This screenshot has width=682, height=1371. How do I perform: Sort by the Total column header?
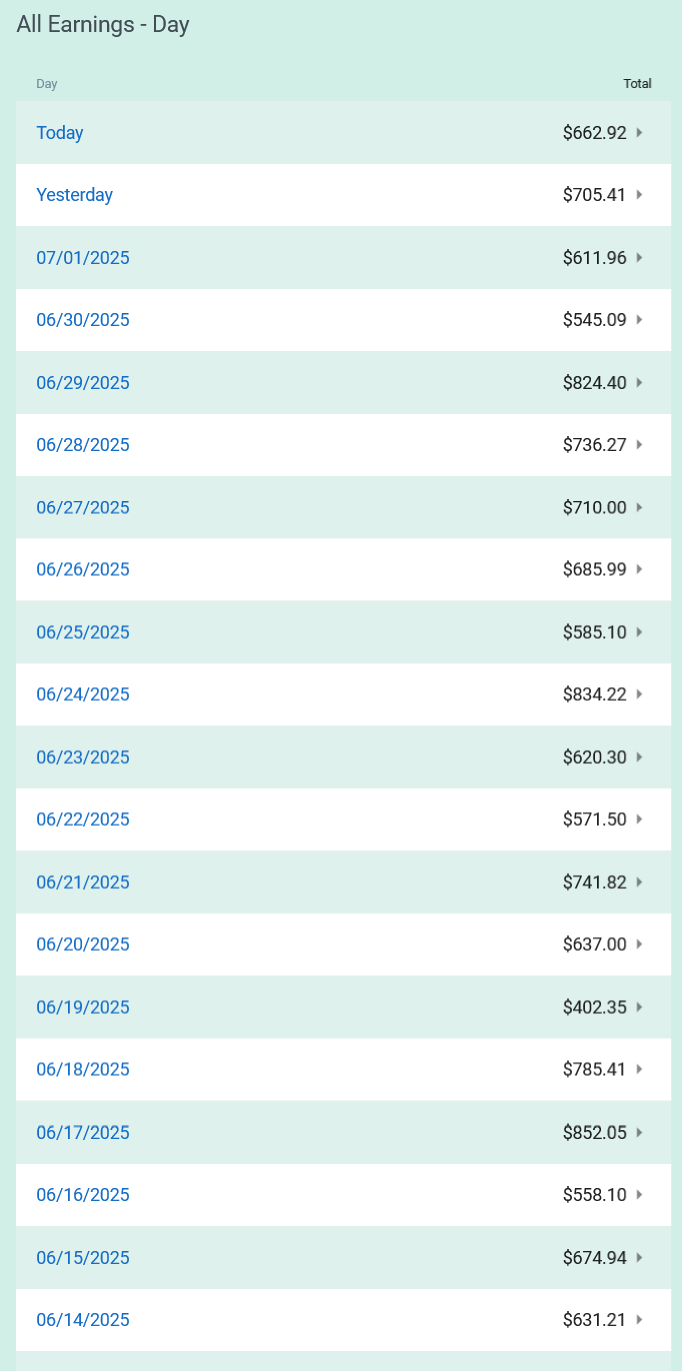637,84
